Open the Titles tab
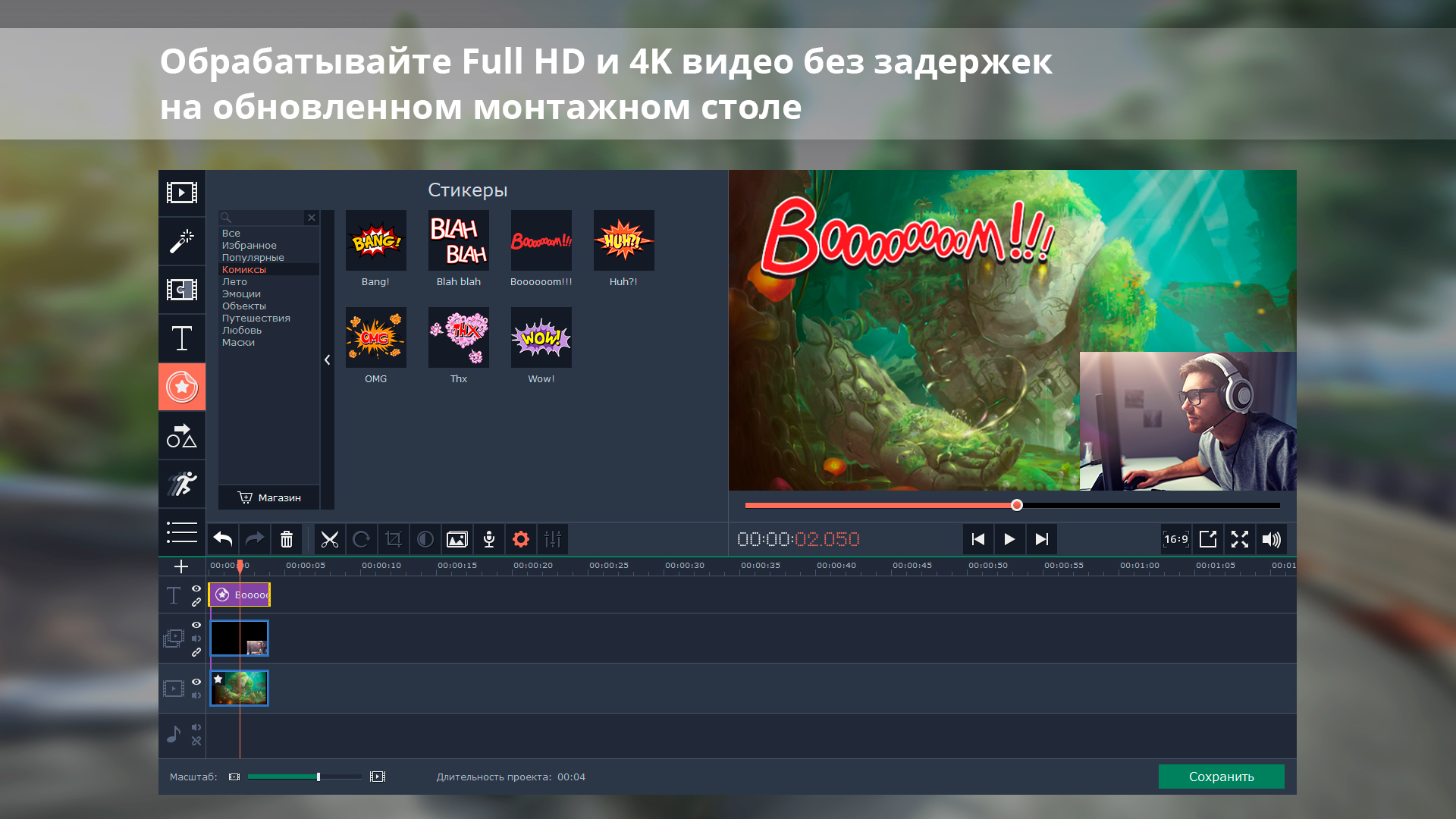 point(182,338)
